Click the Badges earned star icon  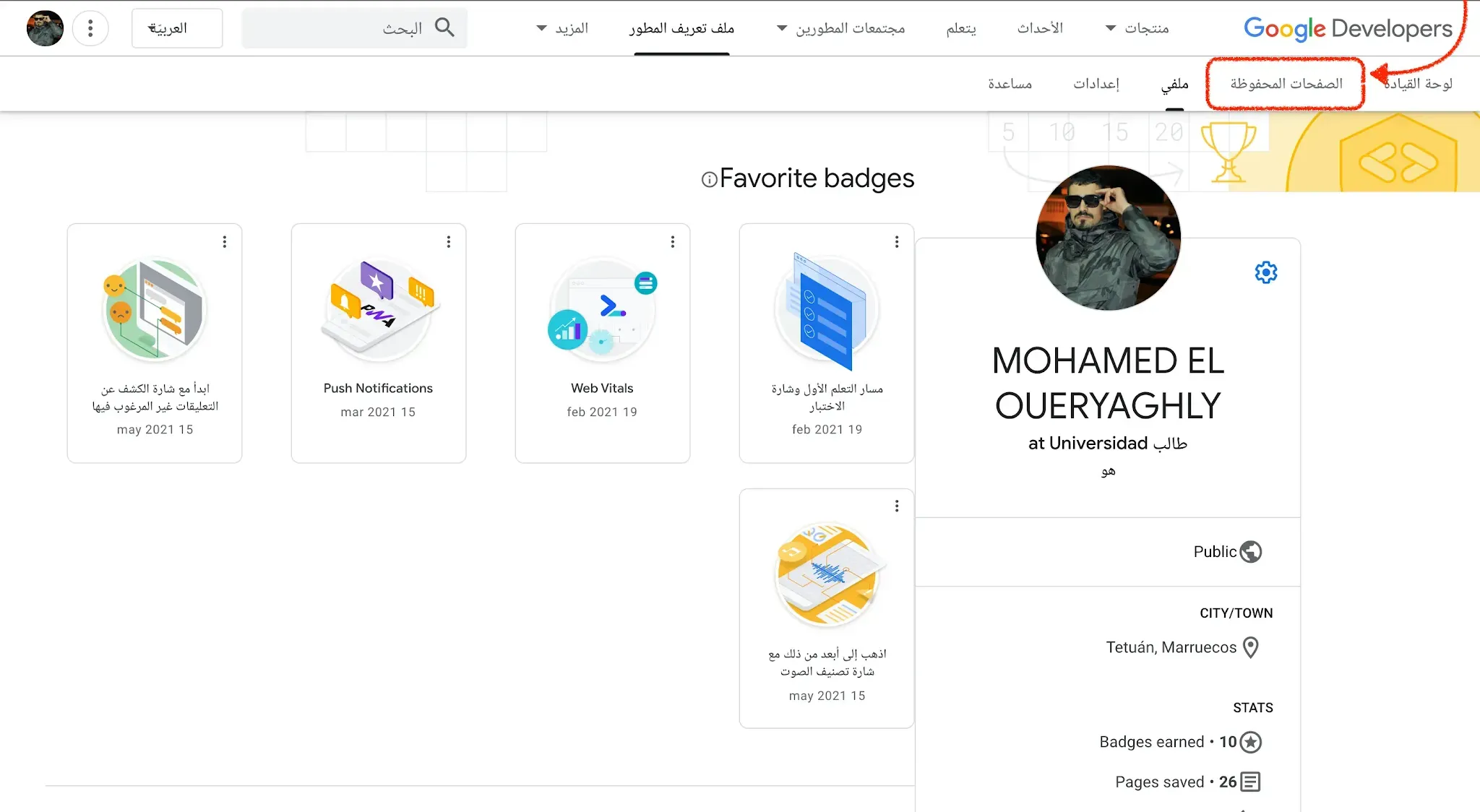tap(1250, 742)
